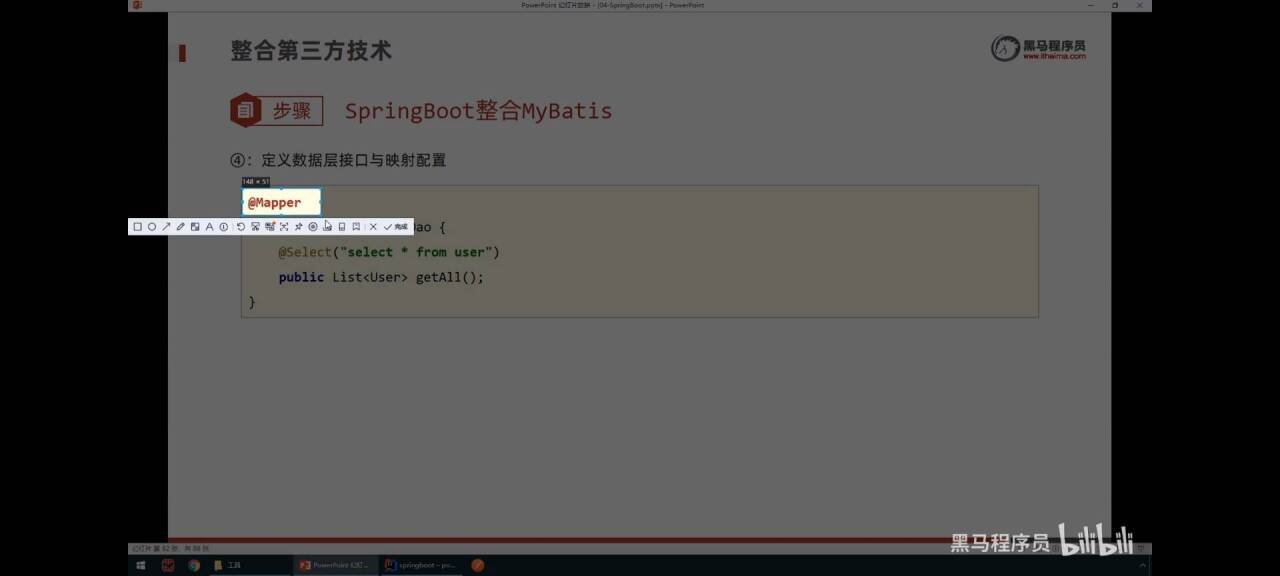The image size is (1280, 576).
Task: Click the bookmark icon in capture toolbar
Action: (x=356, y=227)
